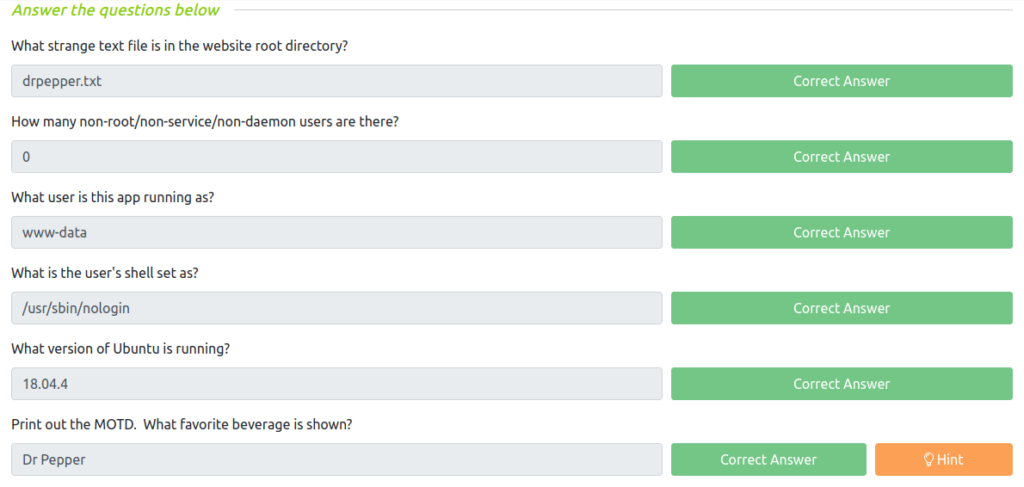1024x487 pixels.
Task: Focus the www-data answer field
Action: pos(337,232)
